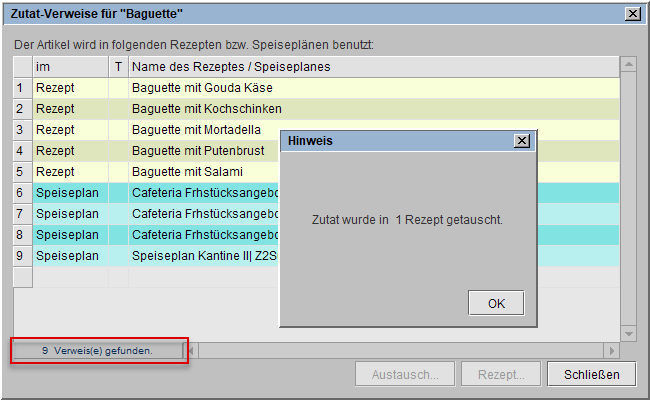Select row header number 6
This screenshot has width=650, height=400.
coord(20,192)
